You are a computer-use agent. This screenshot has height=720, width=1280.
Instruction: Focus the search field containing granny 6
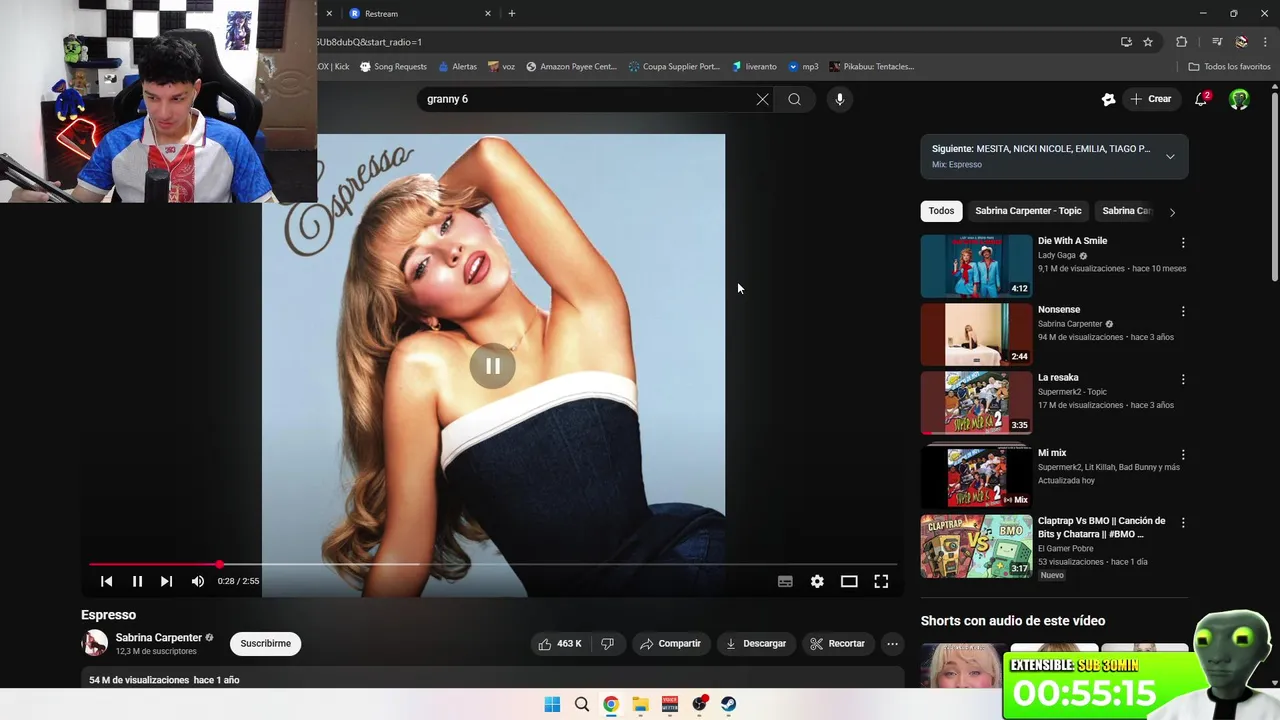588,99
